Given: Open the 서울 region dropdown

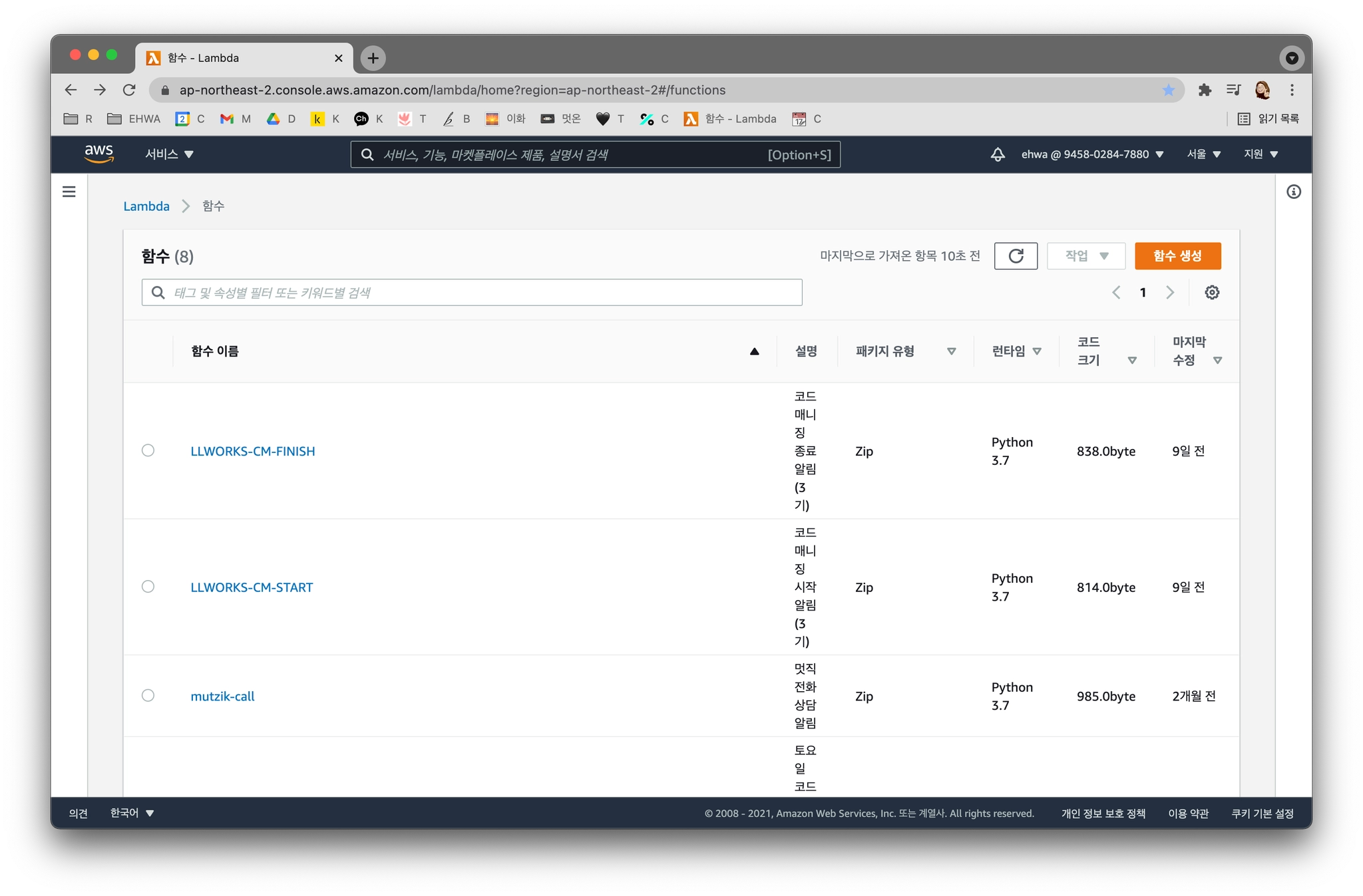Looking at the screenshot, I should (x=1203, y=154).
